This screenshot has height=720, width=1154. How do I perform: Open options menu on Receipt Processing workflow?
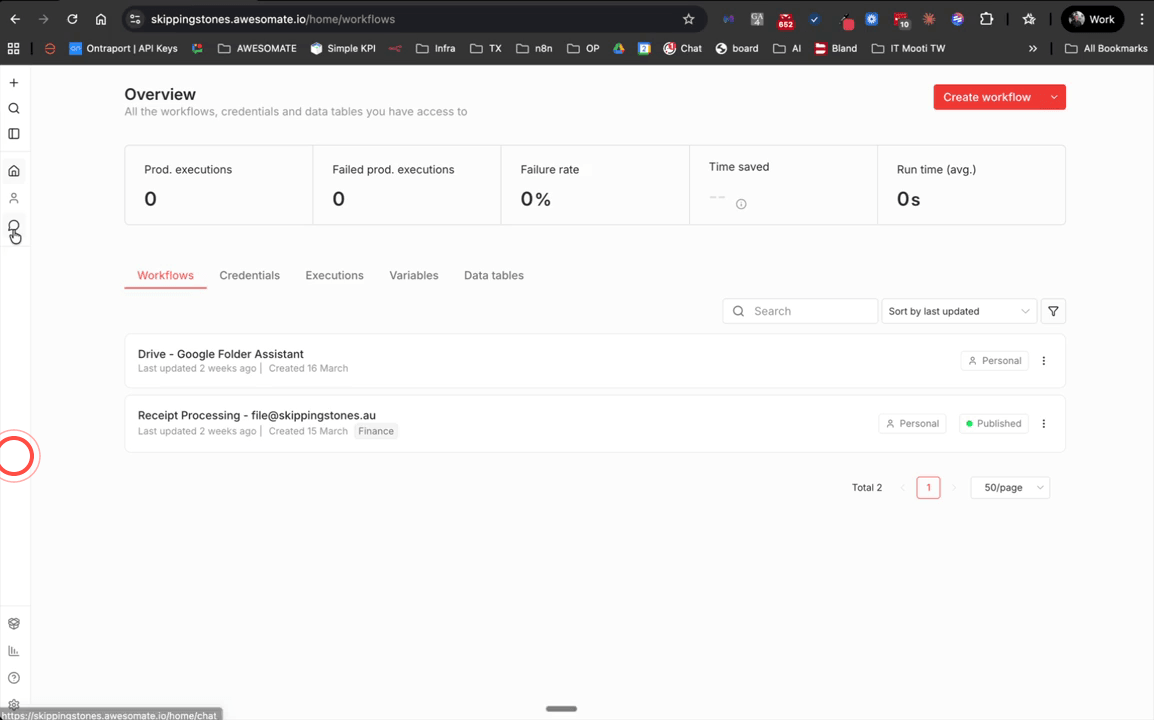(x=1043, y=423)
